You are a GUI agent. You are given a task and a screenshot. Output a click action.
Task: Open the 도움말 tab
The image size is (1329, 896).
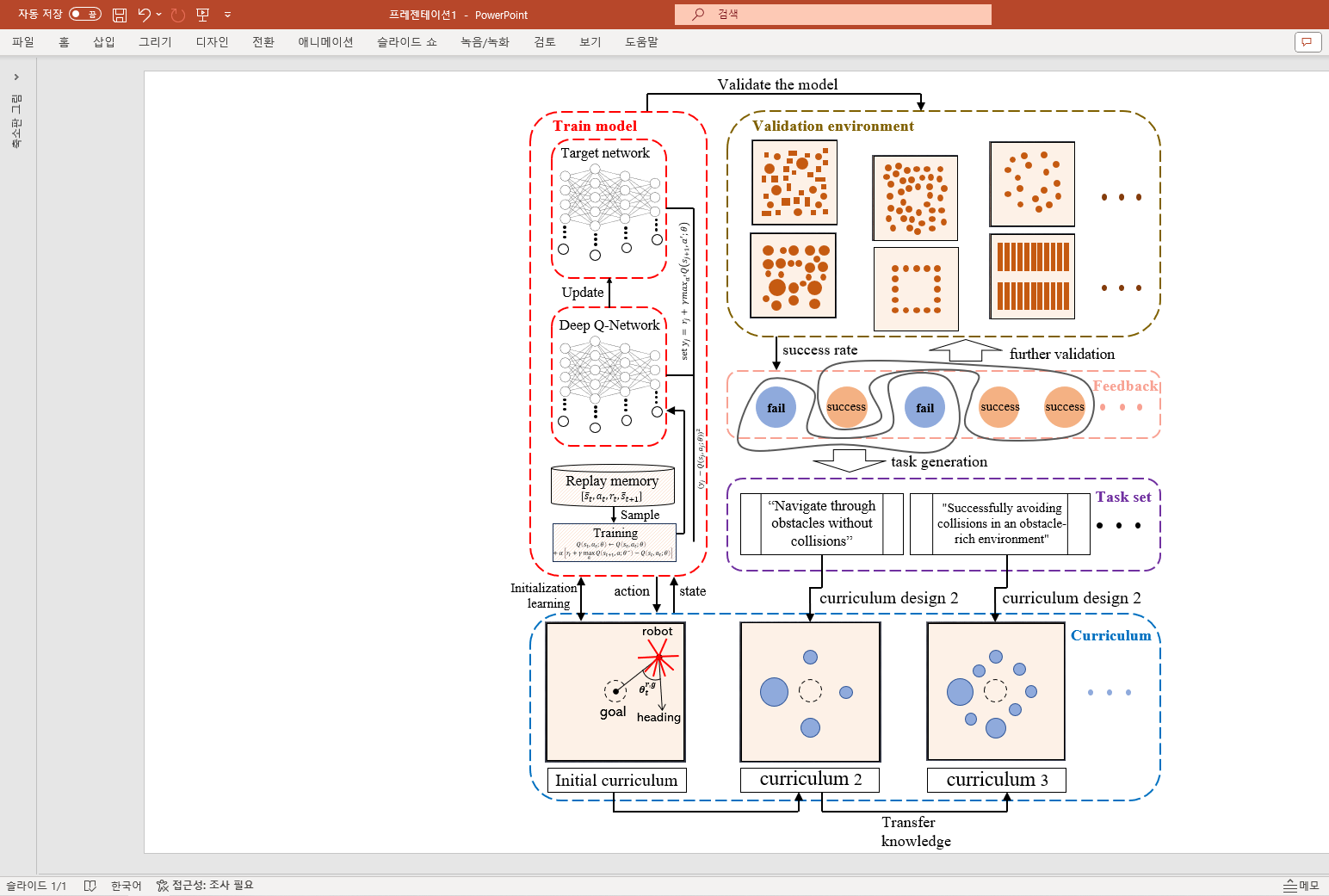[641, 42]
